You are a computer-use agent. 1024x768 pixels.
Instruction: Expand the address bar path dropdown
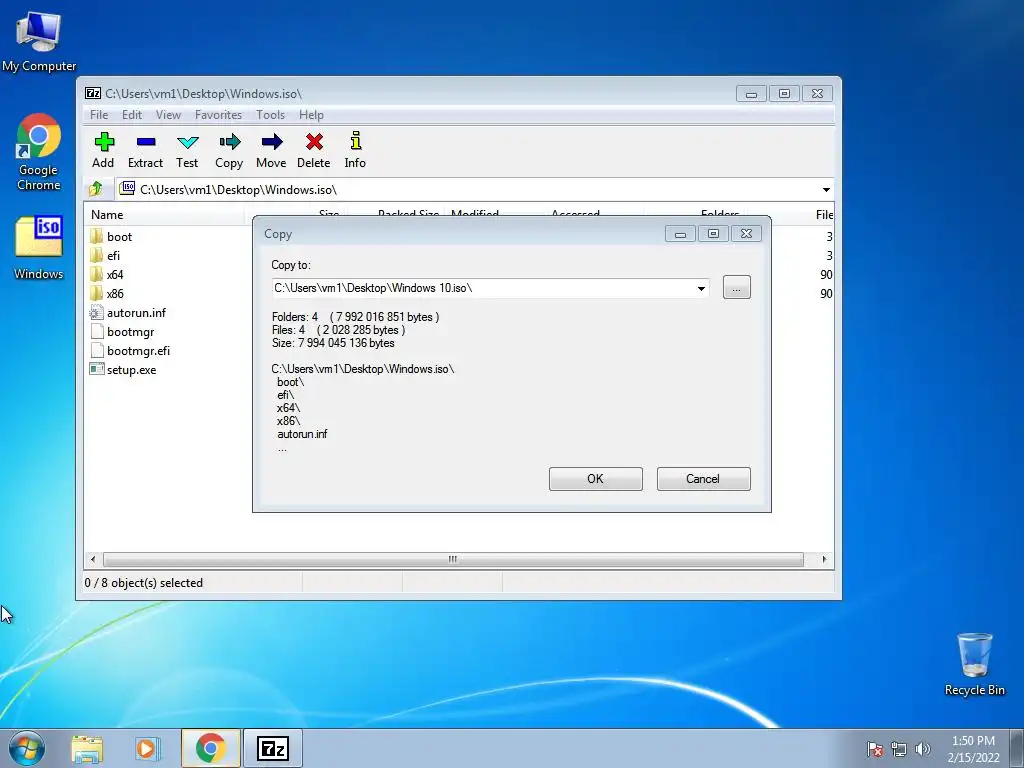(826, 189)
